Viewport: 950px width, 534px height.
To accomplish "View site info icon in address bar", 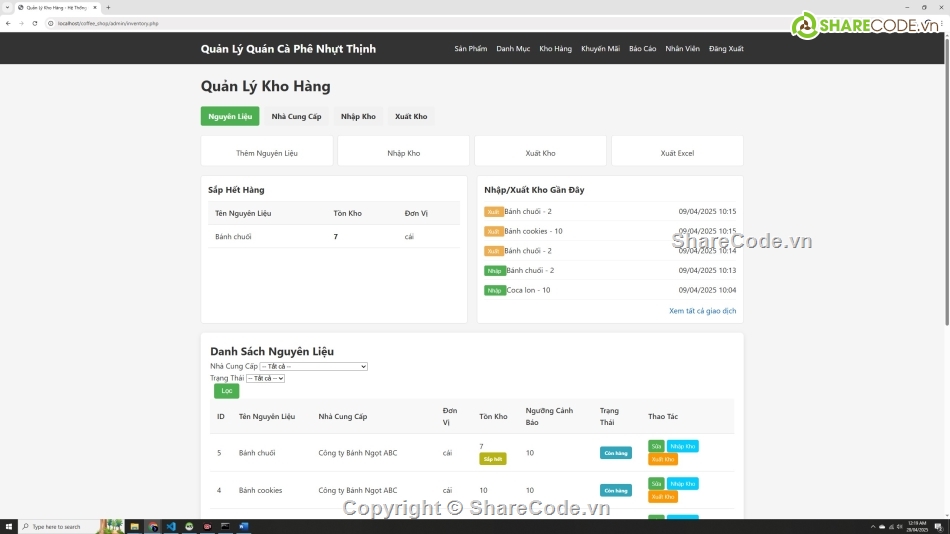I will 51,23.
